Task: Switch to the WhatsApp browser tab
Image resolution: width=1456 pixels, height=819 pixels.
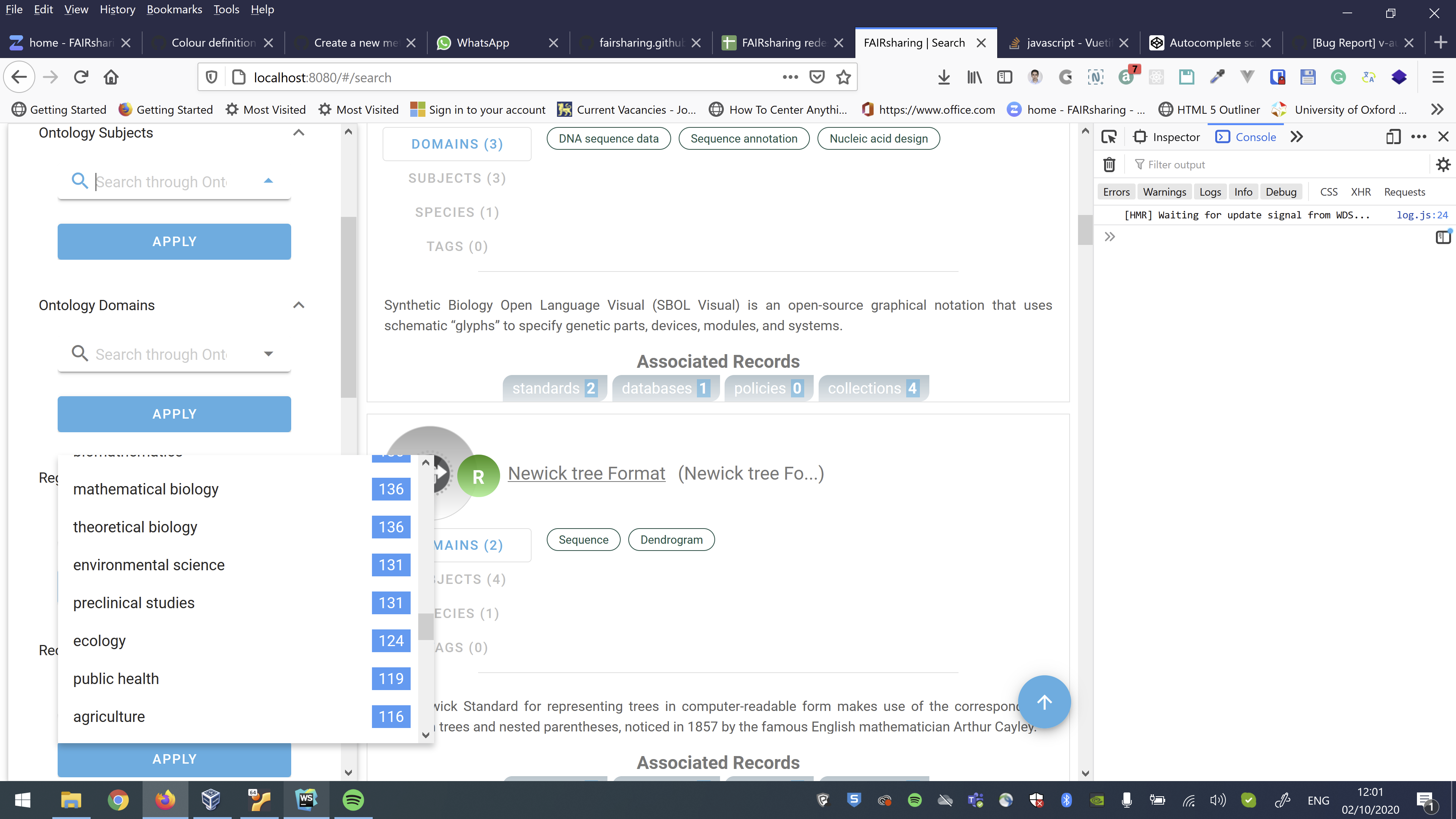Action: [482, 43]
